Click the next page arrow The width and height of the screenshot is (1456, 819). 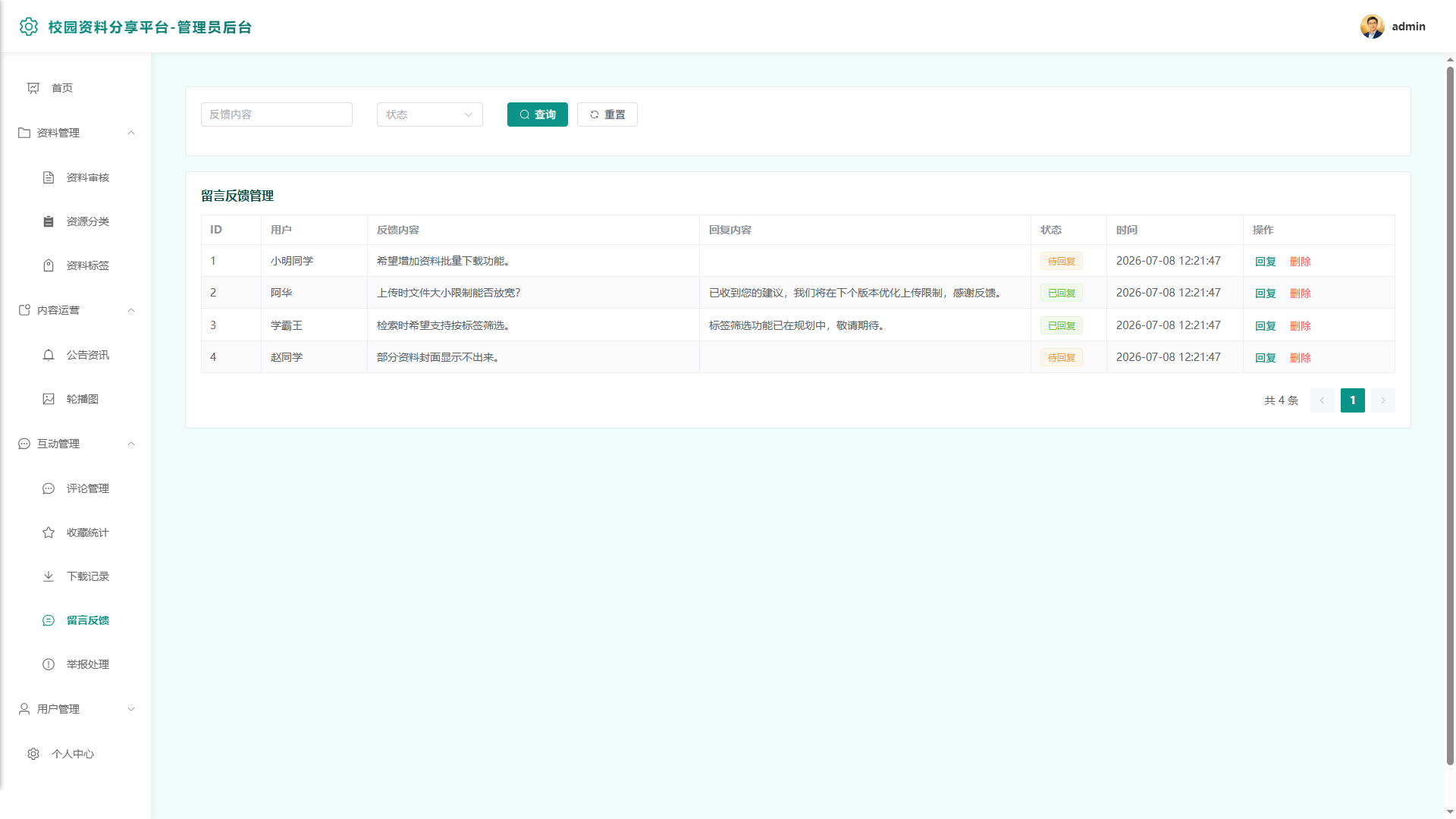(1383, 400)
